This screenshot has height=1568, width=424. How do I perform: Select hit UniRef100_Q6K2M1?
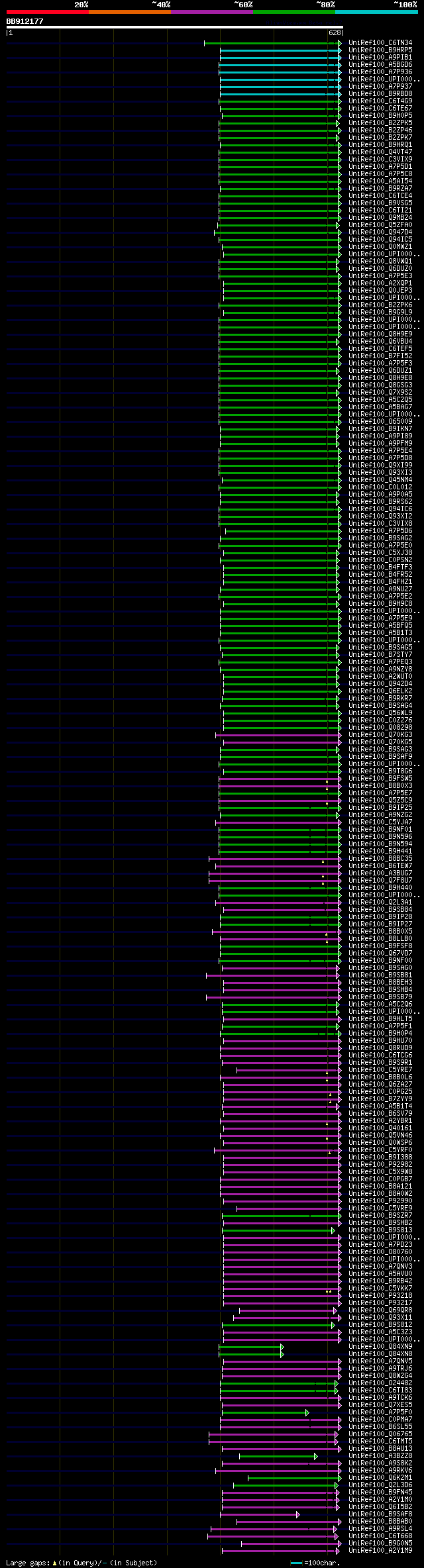(380, 1478)
